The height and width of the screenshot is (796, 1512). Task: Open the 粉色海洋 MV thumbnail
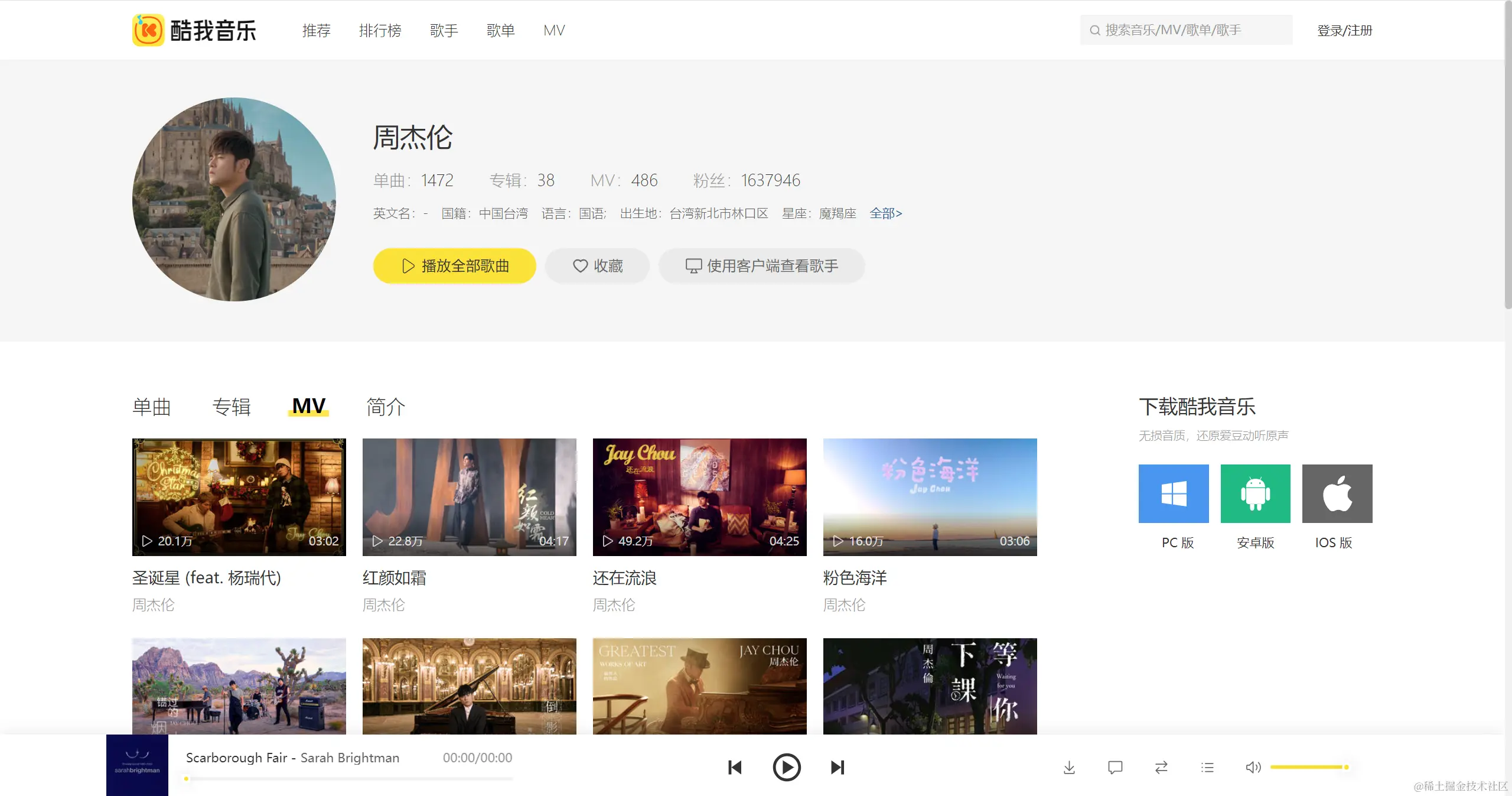click(930, 496)
